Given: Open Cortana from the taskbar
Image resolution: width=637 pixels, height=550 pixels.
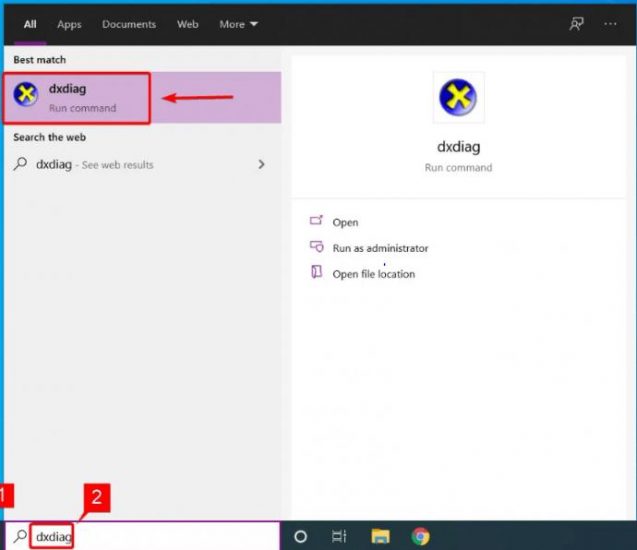Looking at the screenshot, I should (x=301, y=537).
